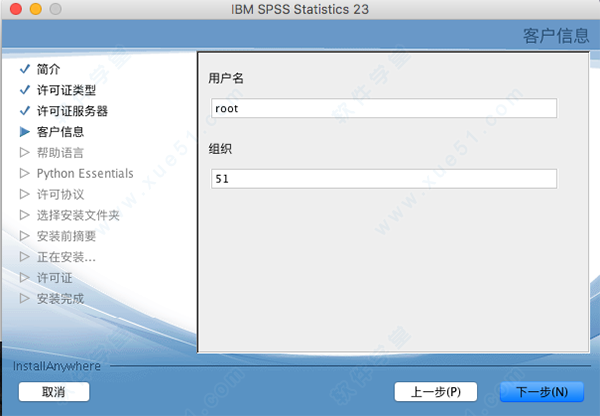
Task: Click the triangle icon beside 正在安装
Action: click(25, 257)
